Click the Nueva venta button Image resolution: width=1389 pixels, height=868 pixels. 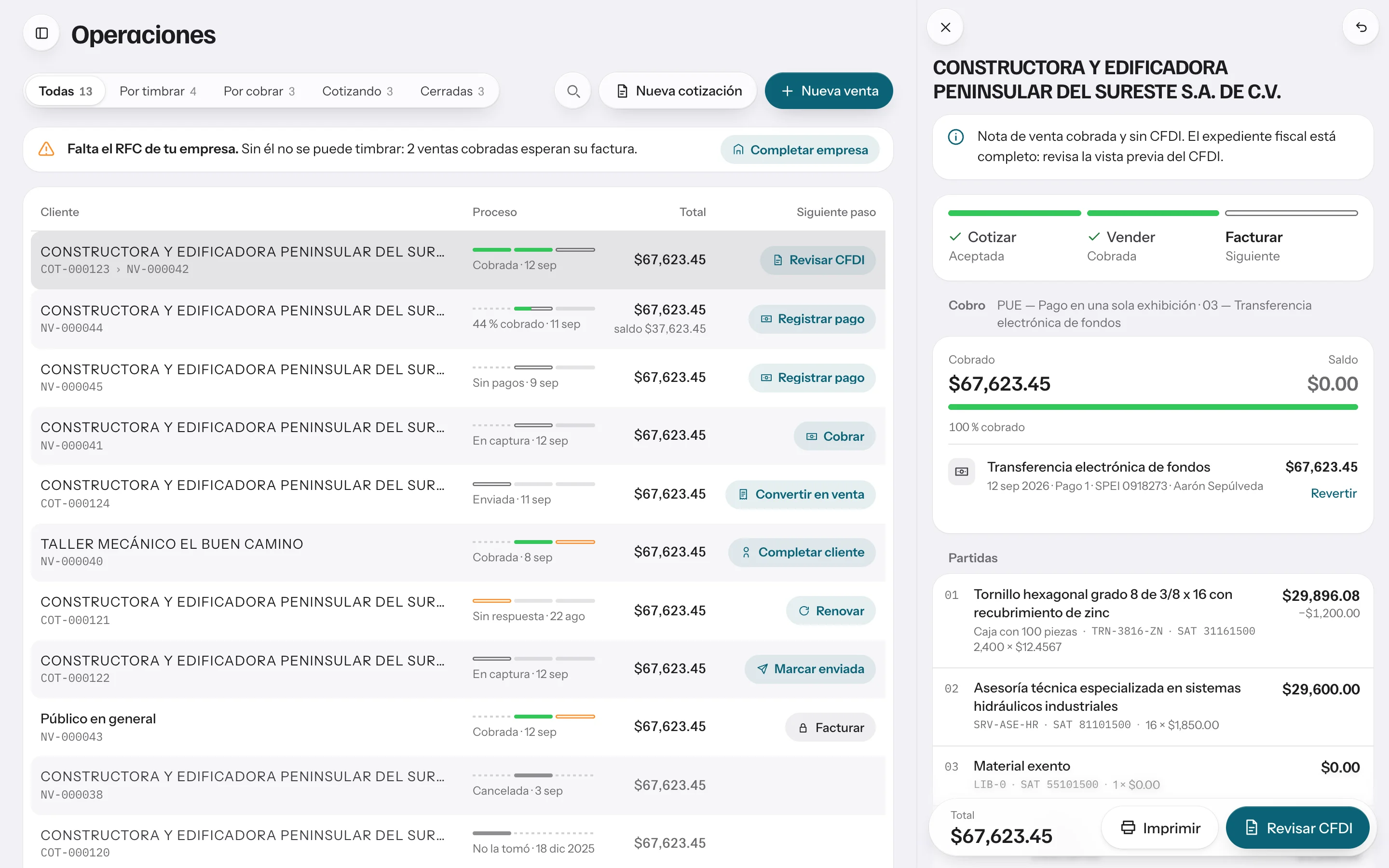pyautogui.click(x=829, y=91)
